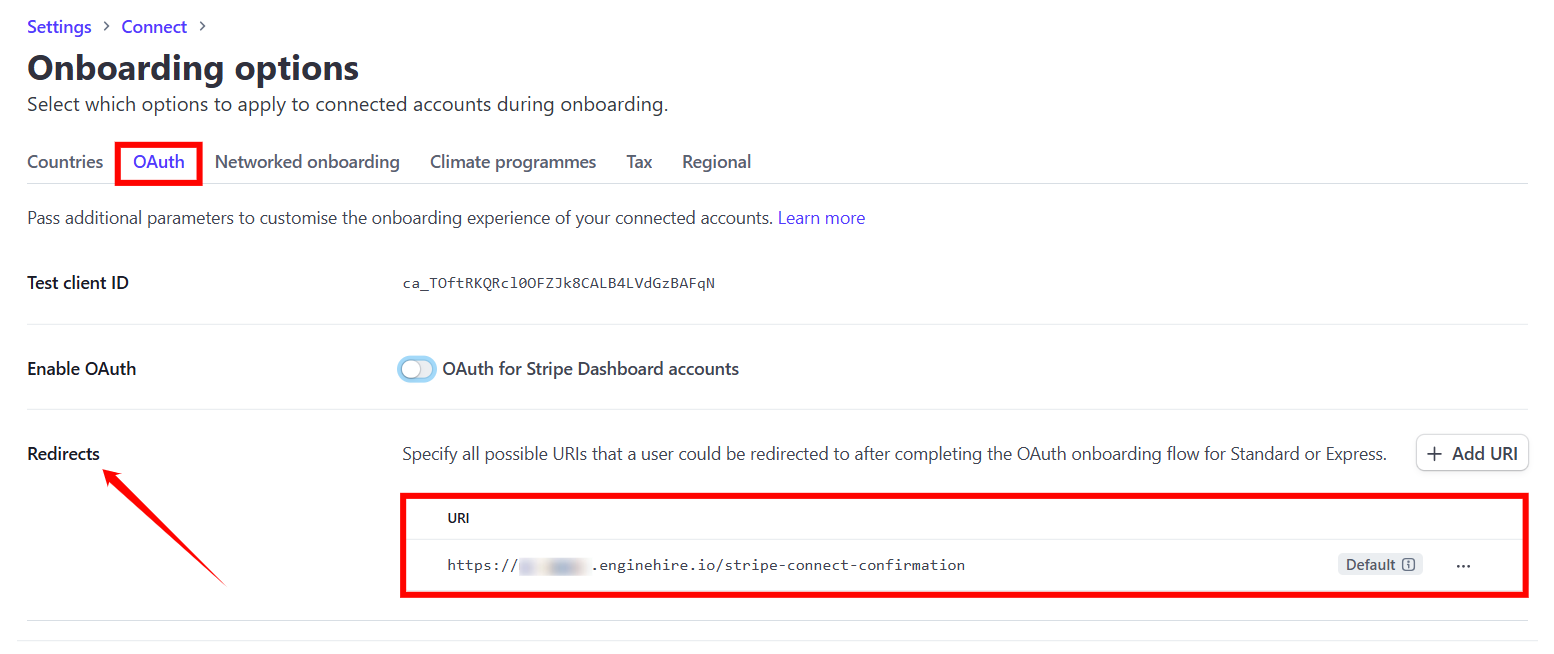Toggle OAuth for Stripe Dashboard accounts switch
This screenshot has height=654, width=1554.
[417, 369]
